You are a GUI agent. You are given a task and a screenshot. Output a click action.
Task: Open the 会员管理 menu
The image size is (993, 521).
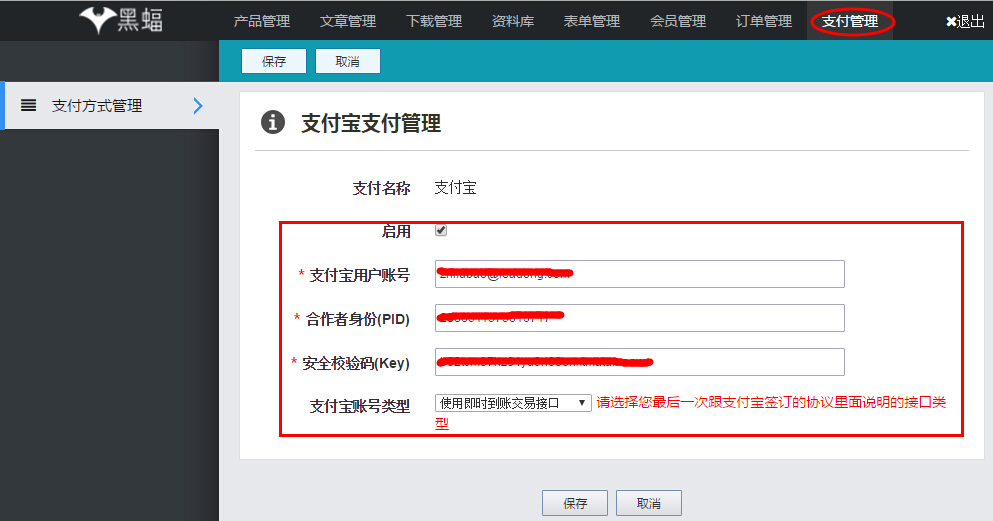[678, 22]
